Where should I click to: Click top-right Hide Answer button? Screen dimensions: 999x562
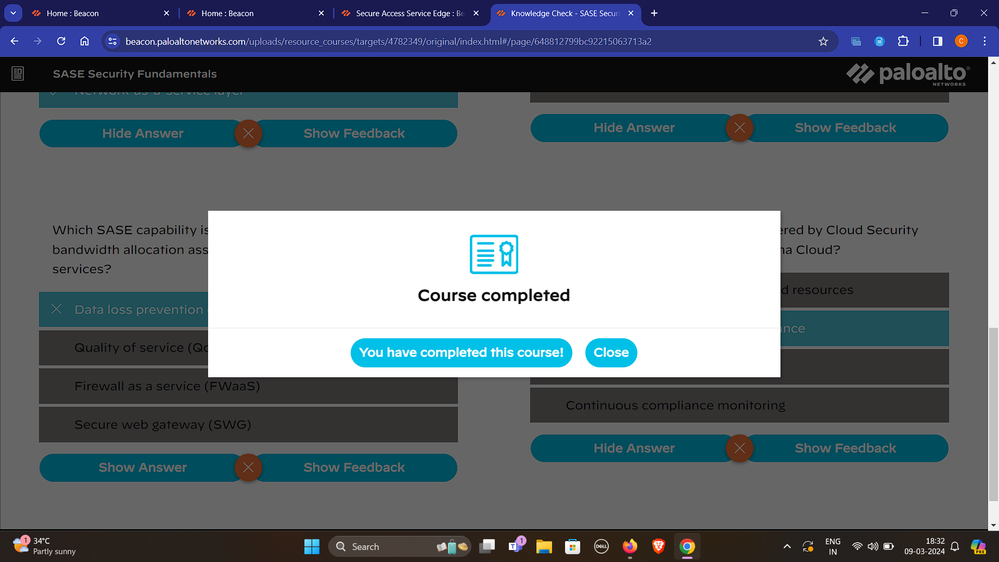633,127
